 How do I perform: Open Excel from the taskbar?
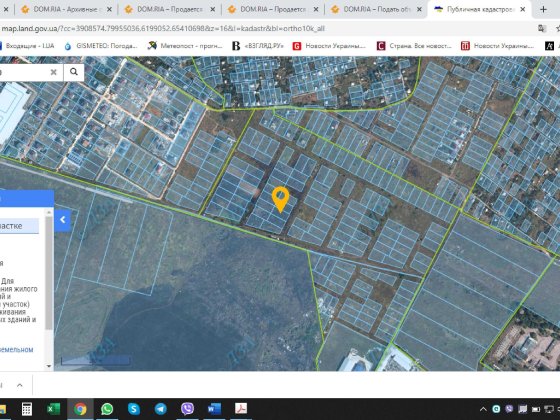(54, 409)
